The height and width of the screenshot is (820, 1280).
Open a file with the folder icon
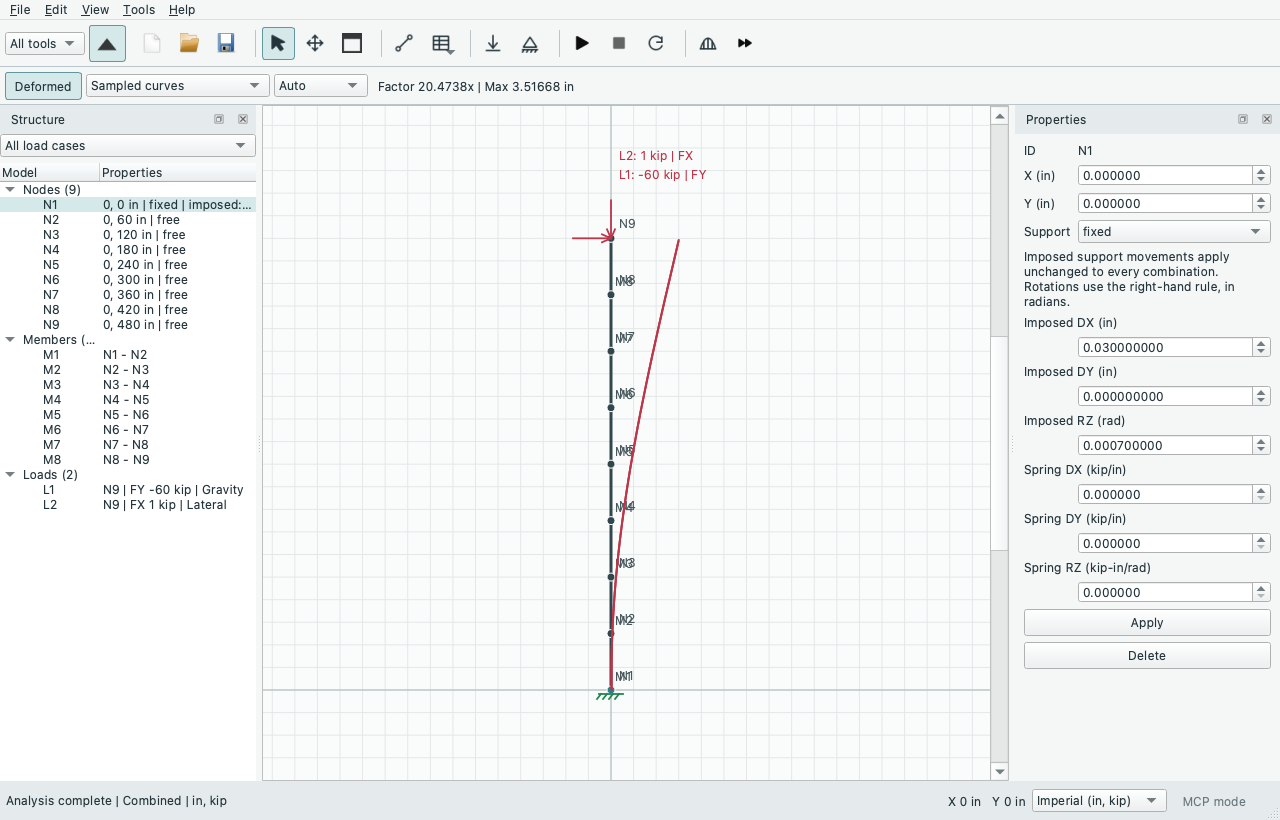(x=189, y=44)
